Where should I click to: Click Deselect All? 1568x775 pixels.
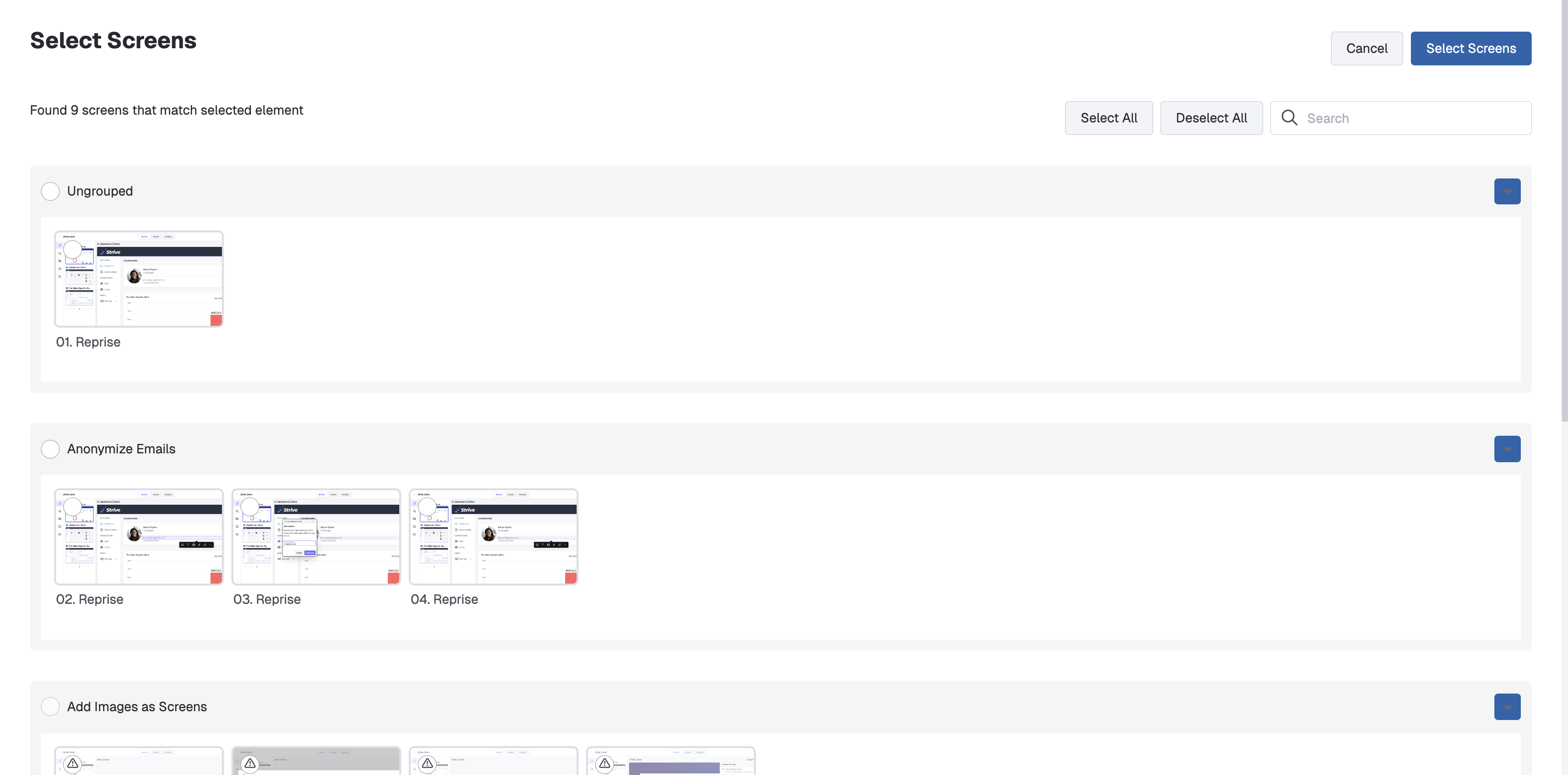pyautogui.click(x=1211, y=118)
